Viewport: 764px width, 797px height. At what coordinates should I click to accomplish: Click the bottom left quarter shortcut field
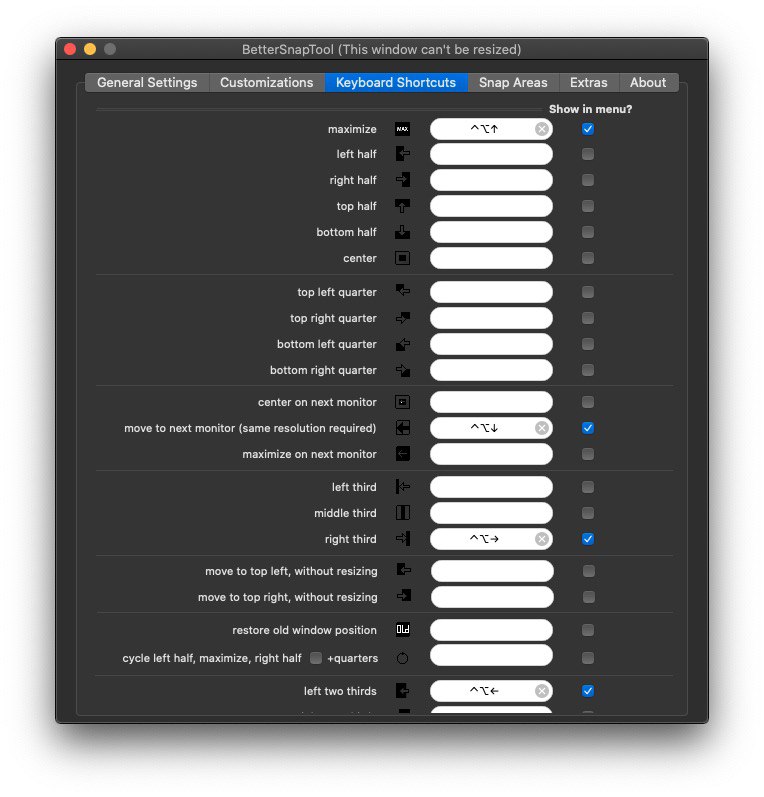[491, 344]
